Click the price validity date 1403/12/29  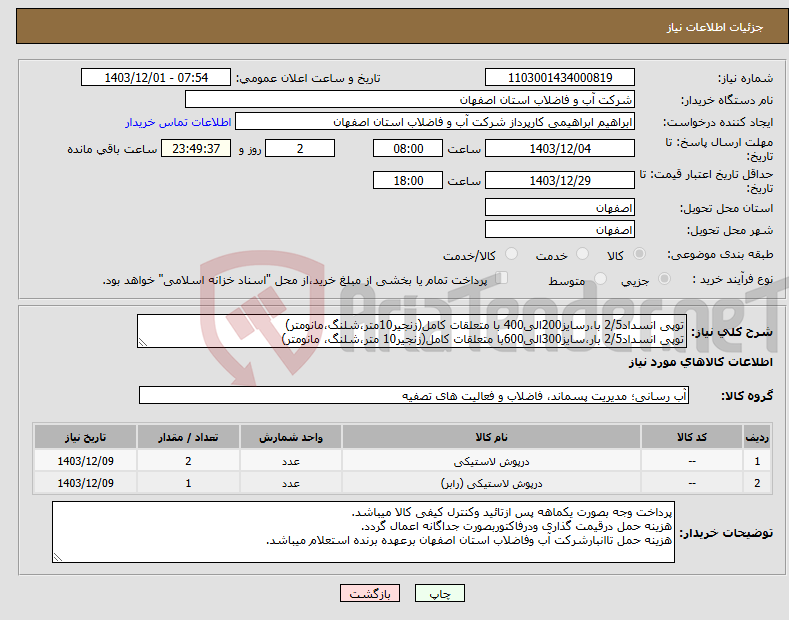pyautogui.click(x=560, y=180)
